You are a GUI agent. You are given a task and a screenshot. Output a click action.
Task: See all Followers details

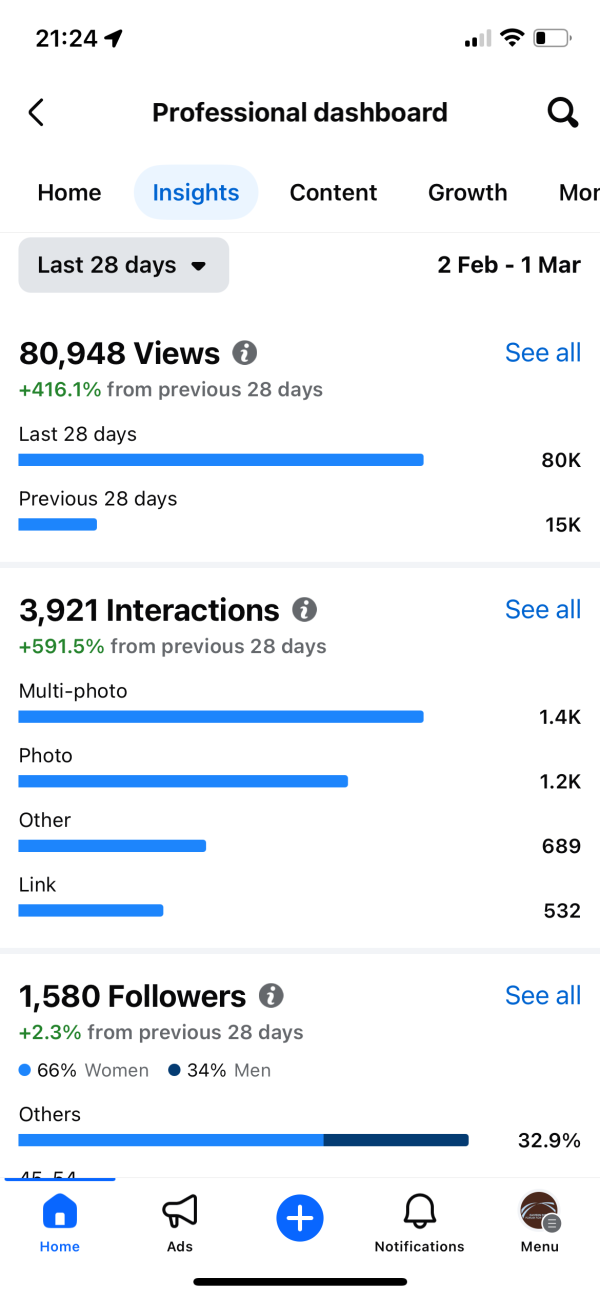(x=543, y=995)
